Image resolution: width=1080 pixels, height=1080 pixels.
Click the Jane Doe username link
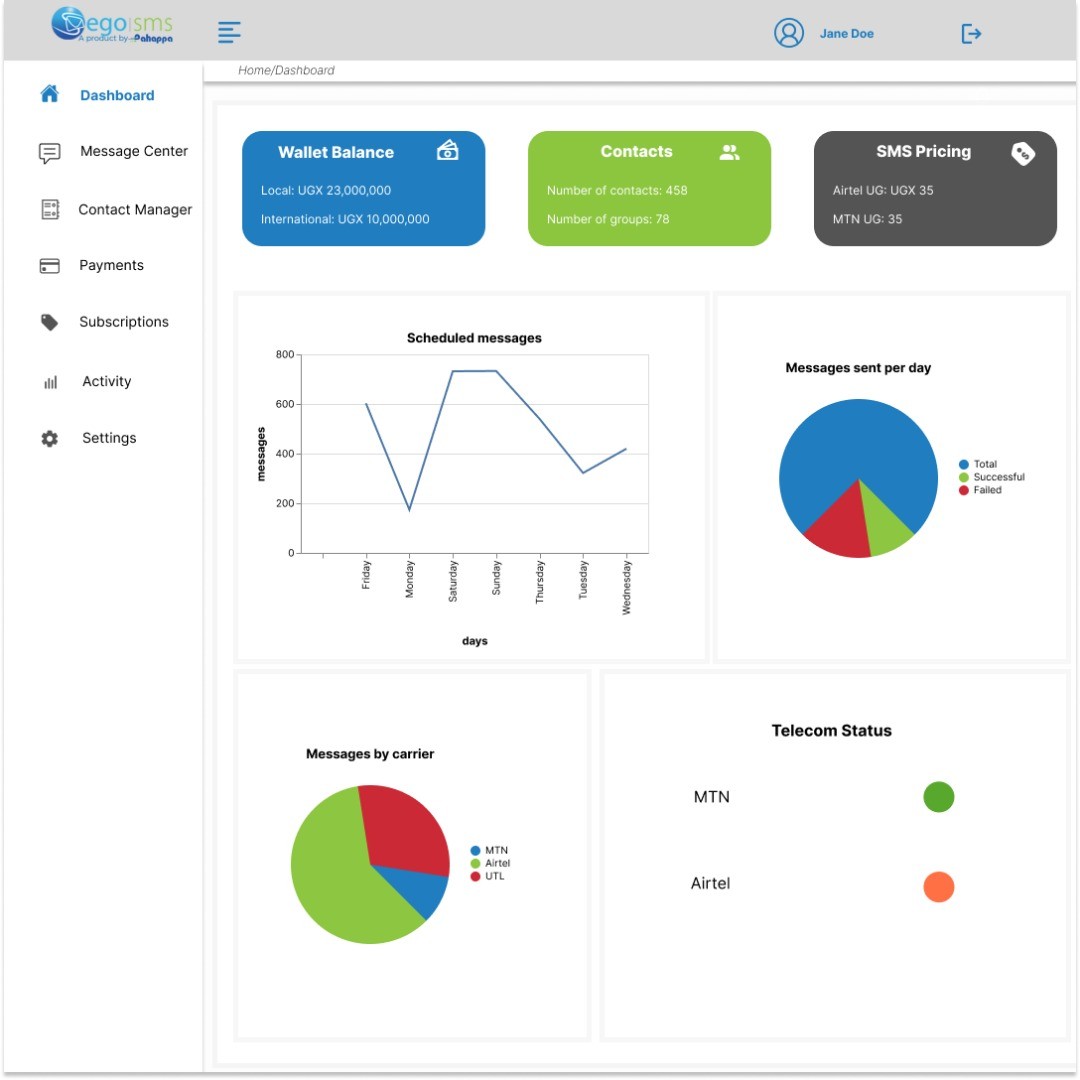click(x=846, y=34)
